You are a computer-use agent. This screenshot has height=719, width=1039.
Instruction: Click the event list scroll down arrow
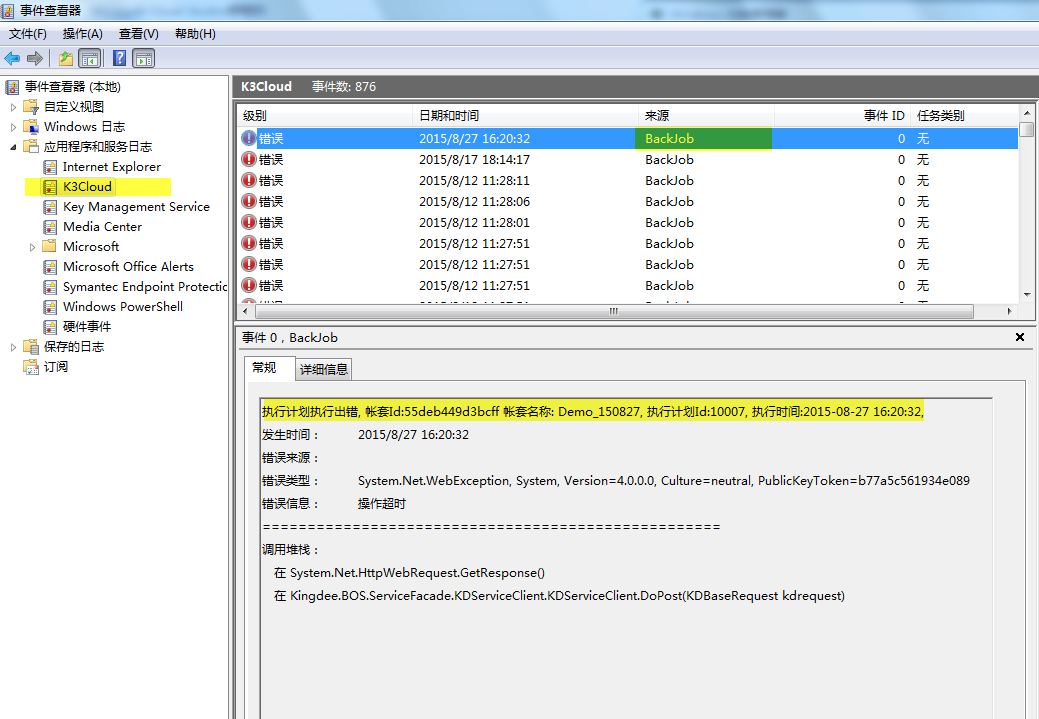click(1026, 294)
